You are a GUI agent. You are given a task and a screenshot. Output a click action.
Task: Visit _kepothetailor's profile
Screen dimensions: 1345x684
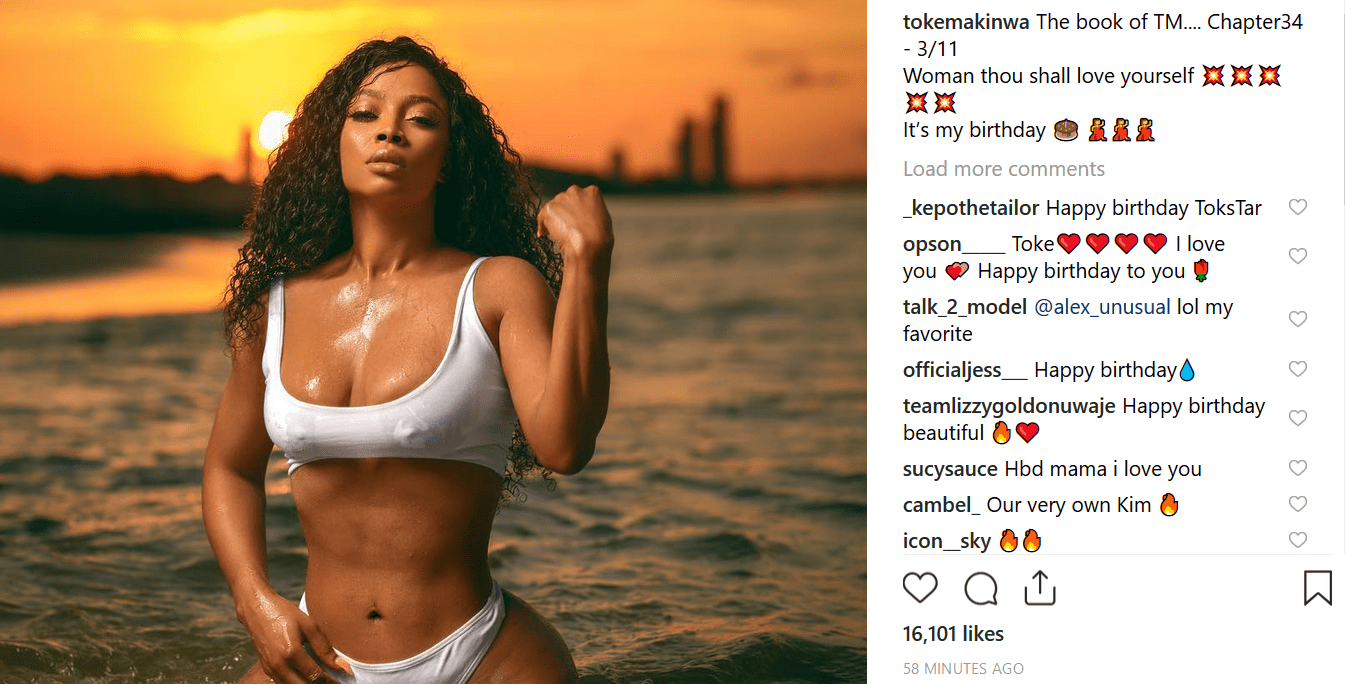pyautogui.click(x=971, y=208)
